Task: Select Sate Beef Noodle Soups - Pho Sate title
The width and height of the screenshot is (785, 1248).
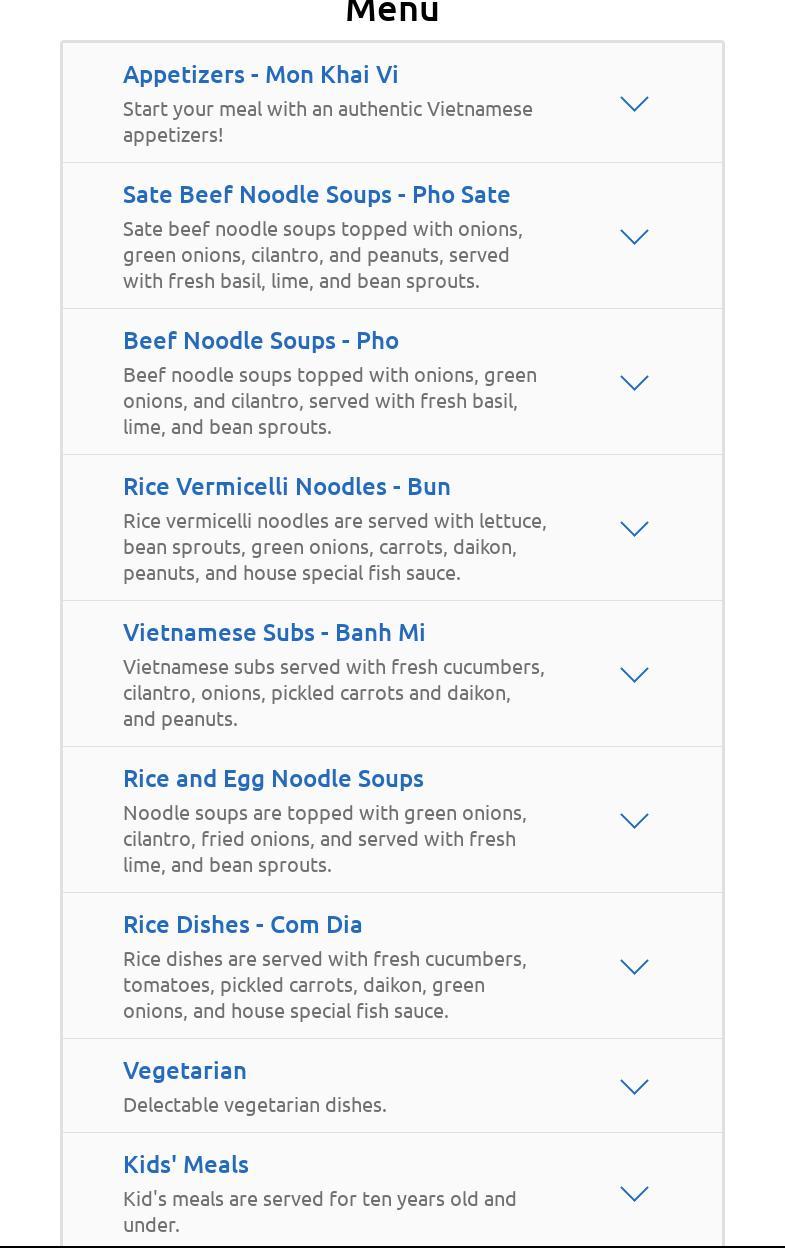Action: 316,195
